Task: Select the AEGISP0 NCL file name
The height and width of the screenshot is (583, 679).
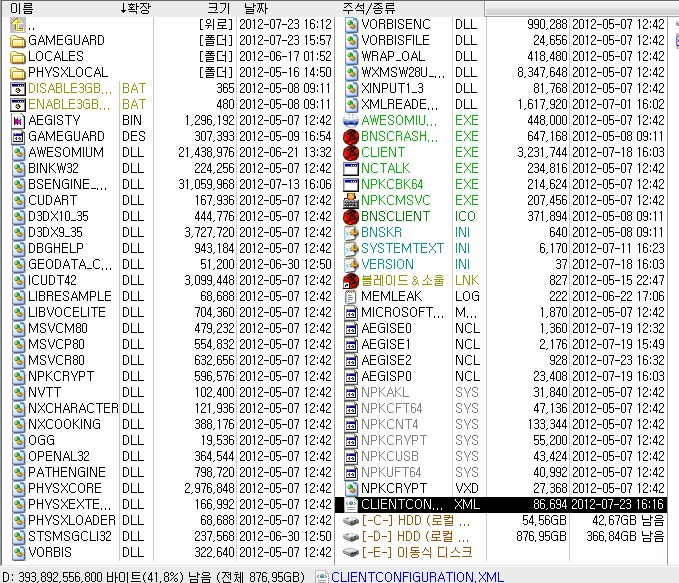Action: (x=386, y=377)
